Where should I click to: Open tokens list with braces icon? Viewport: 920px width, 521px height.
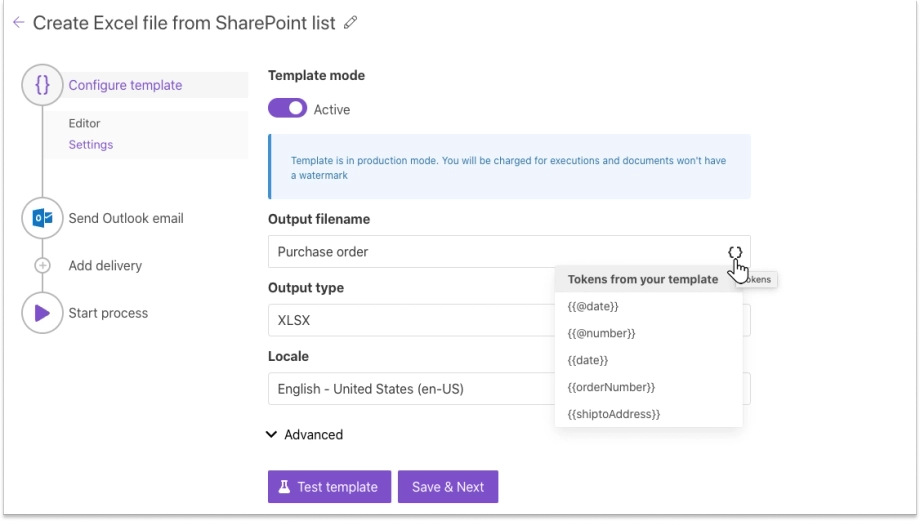coord(735,252)
